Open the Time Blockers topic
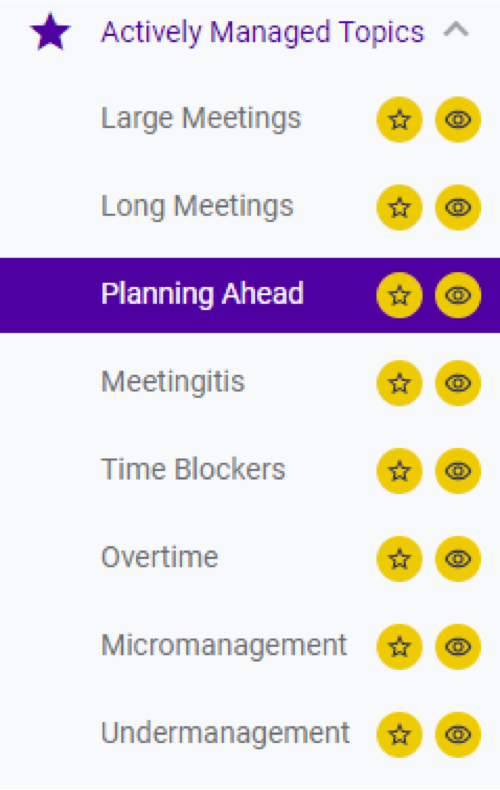 (193, 470)
